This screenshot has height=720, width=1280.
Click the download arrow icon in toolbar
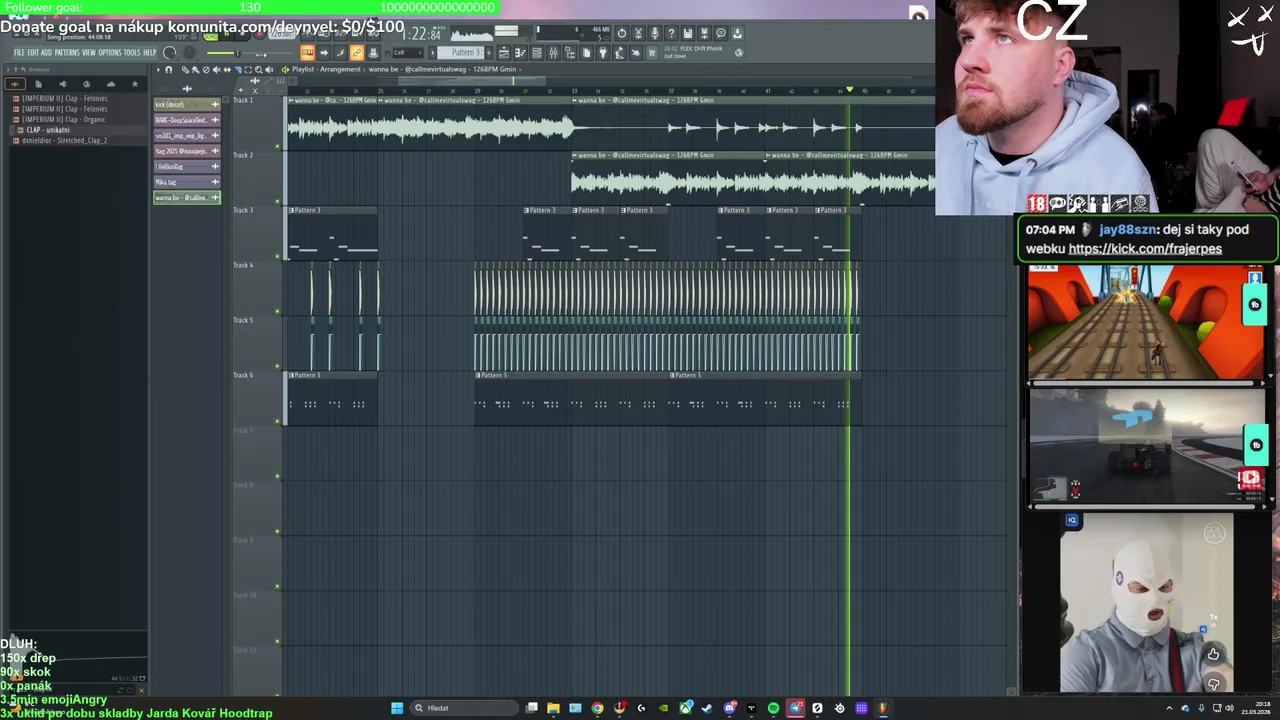click(737, 33)
